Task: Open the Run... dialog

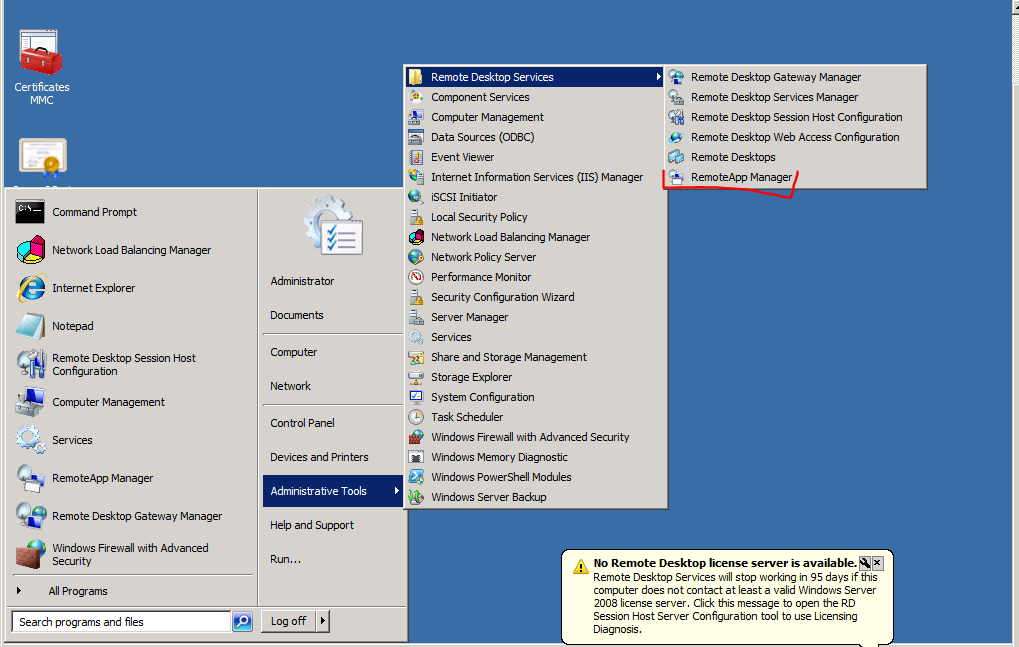Action: [x=285, y=559]
